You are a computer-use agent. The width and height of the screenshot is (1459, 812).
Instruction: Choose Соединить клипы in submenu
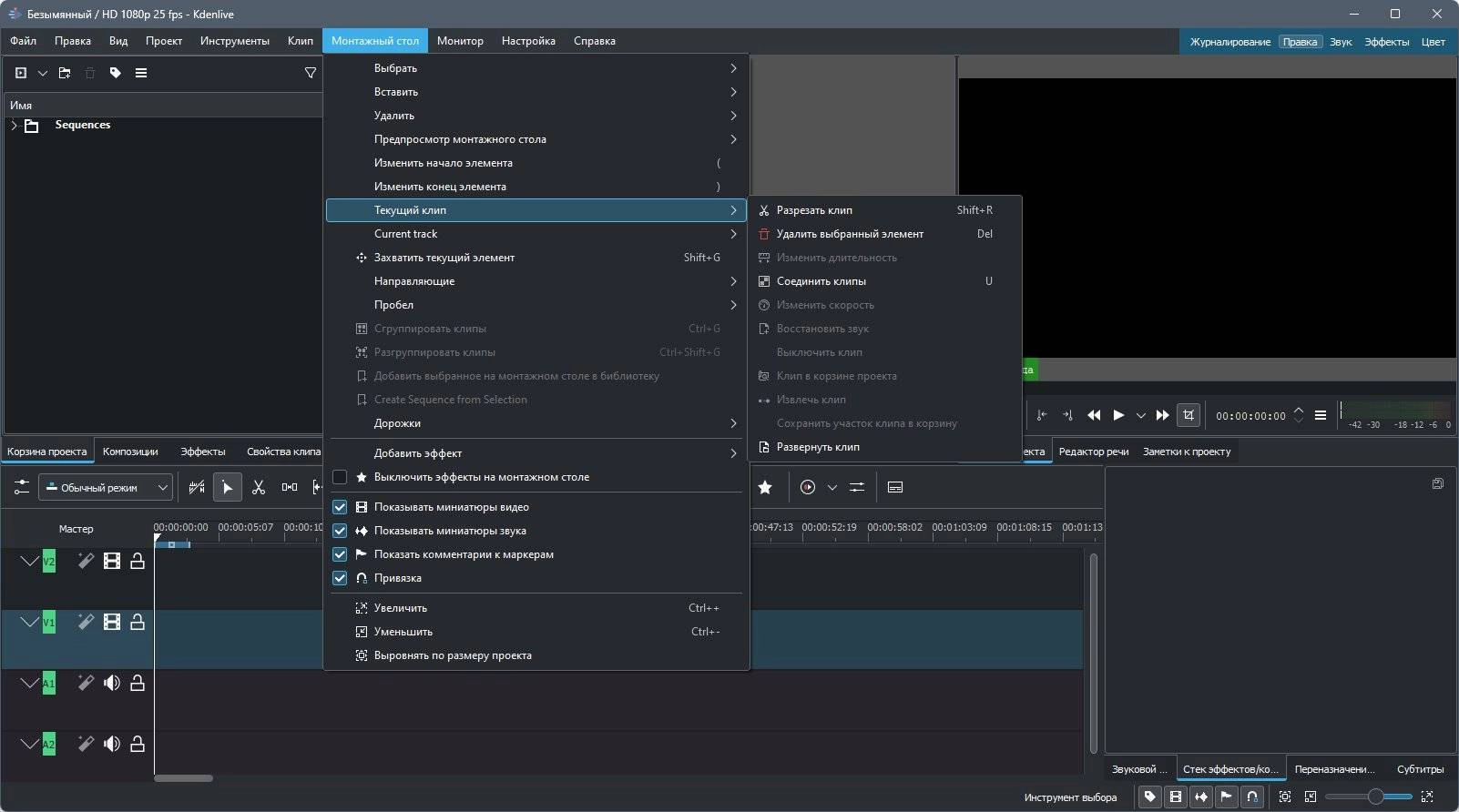coord(884,281)
